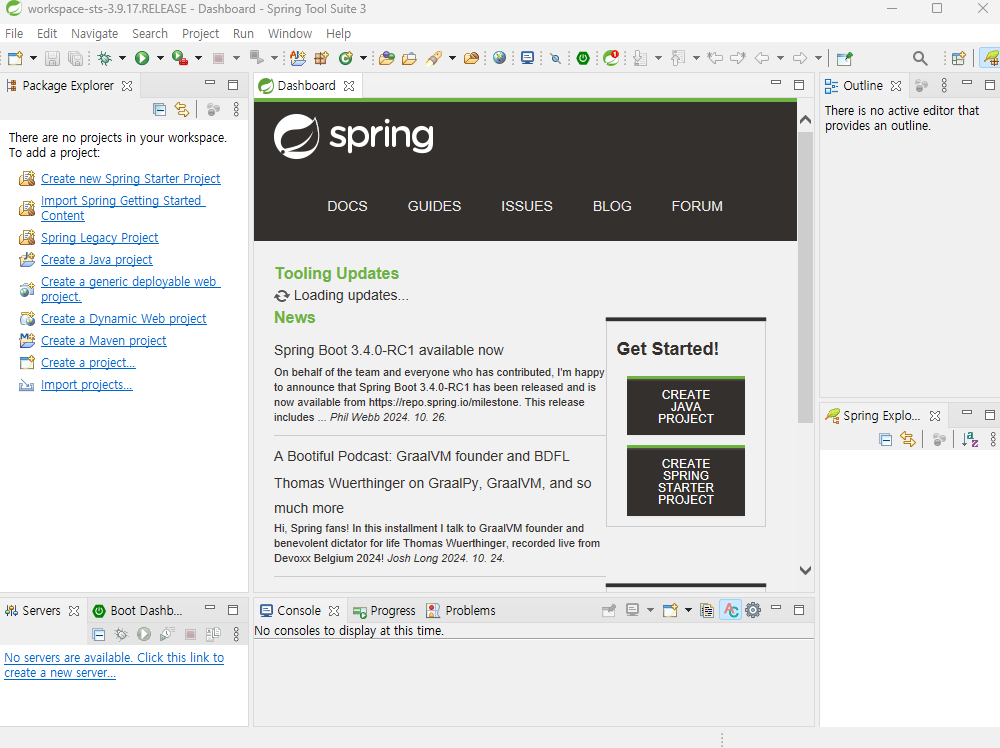Click the Save disk icon in toolbar

click(52, 58)
